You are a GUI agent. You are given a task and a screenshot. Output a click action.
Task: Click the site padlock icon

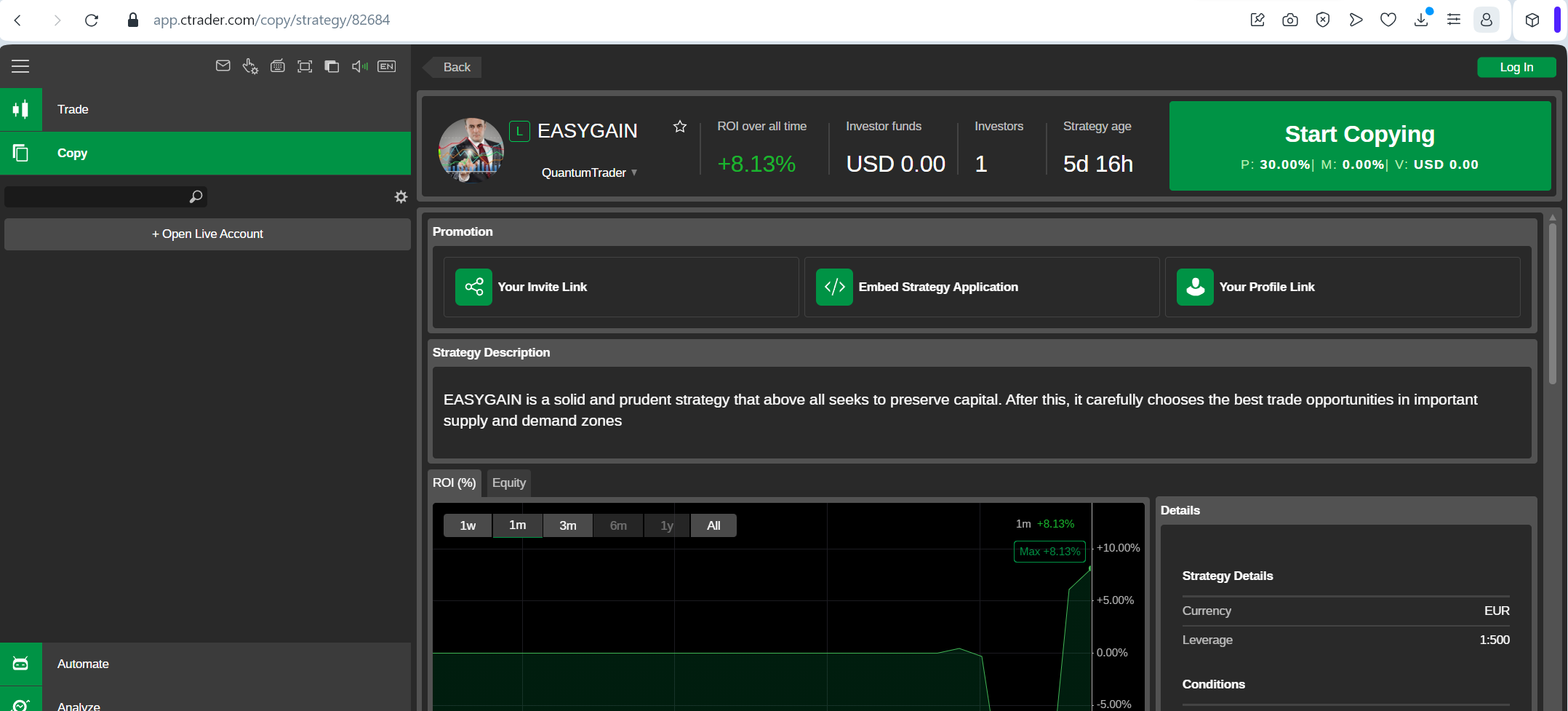133,20
